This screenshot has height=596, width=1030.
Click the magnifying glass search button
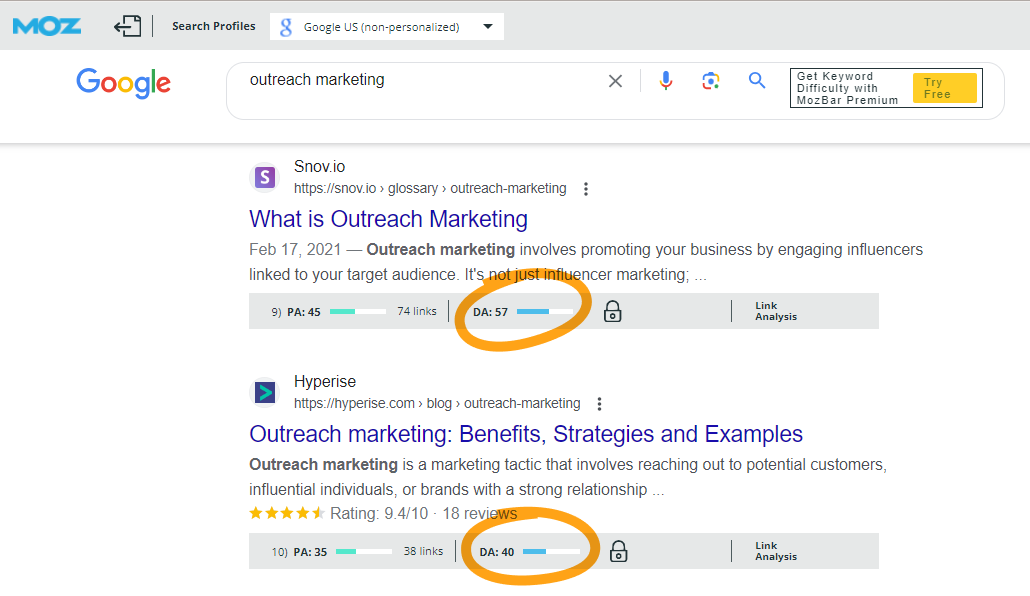(x=757, y=81)
